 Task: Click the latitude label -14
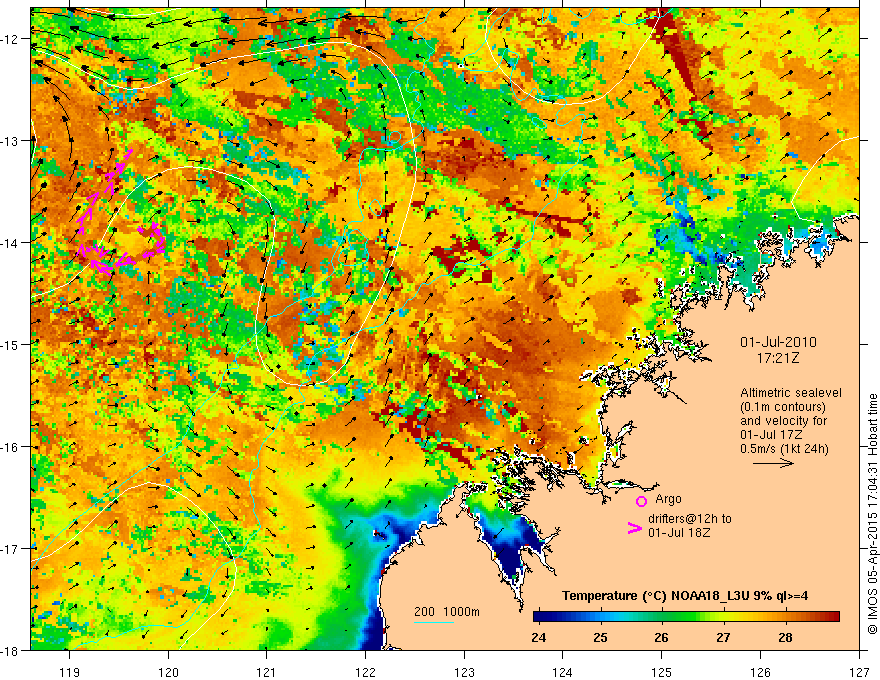tap(11, 243)
